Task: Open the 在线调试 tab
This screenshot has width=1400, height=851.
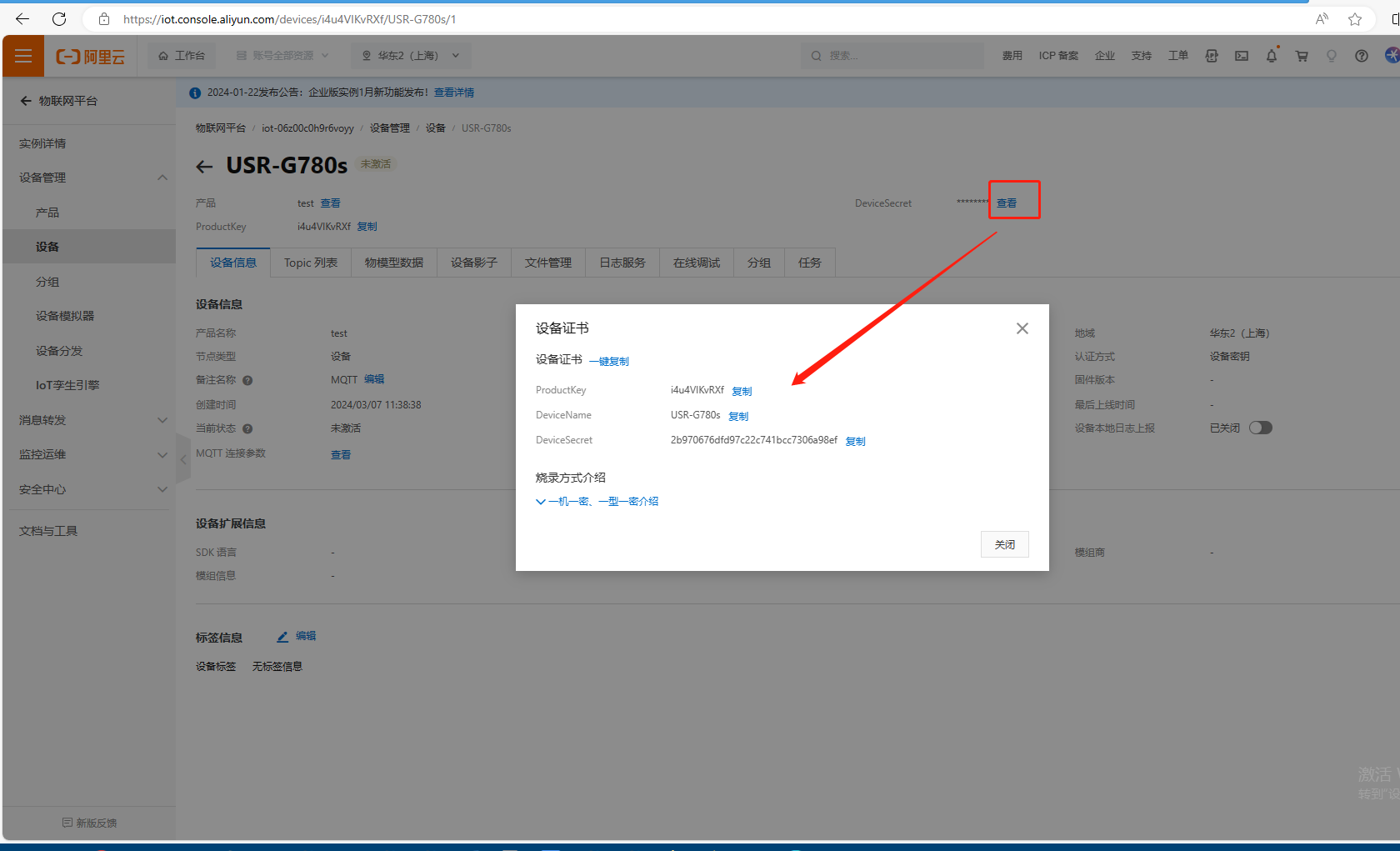Action: tap(696, 263)
